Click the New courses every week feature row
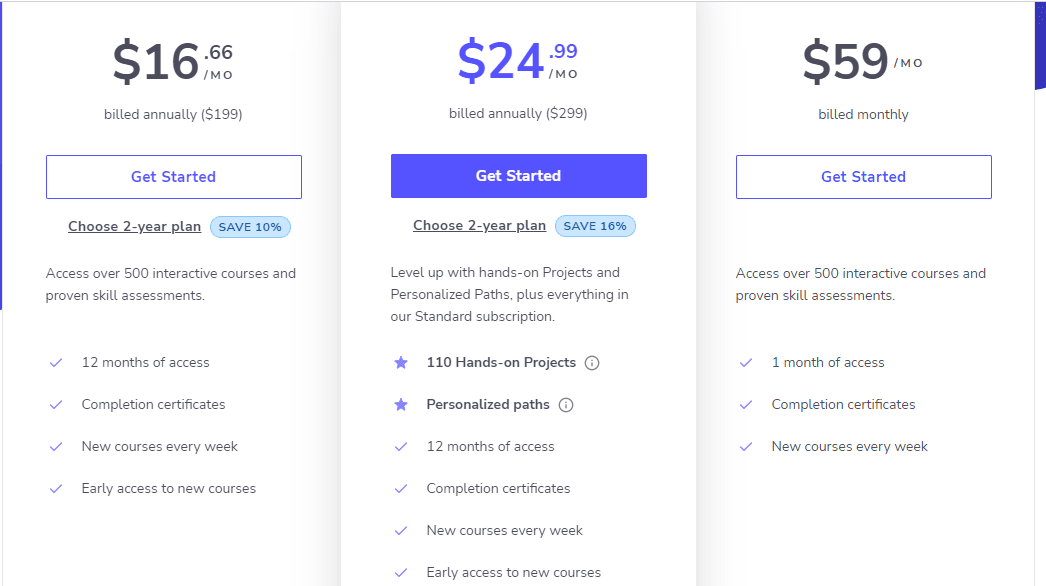The width and height of the screenshot is (1046, 586). 160,446
